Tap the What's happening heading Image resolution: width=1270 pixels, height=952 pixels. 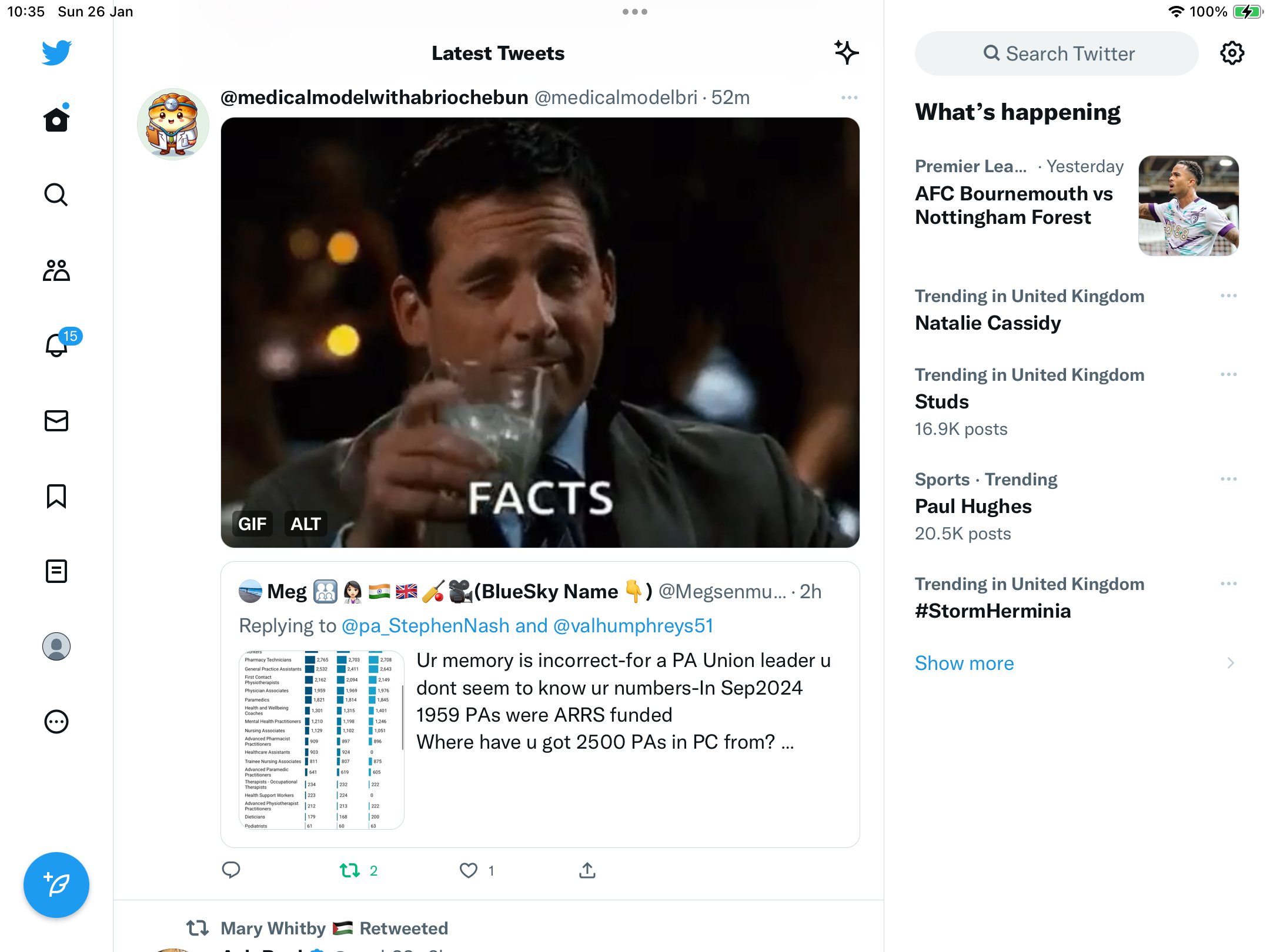(x=1018, y=112)
